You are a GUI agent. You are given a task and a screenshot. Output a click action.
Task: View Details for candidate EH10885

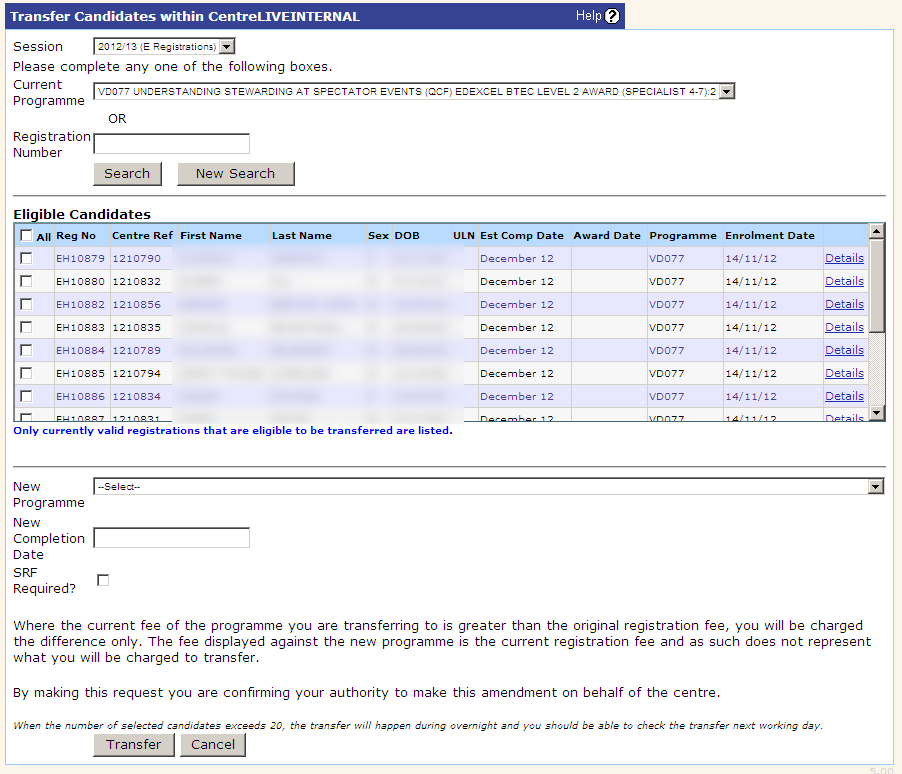(844, 373)
